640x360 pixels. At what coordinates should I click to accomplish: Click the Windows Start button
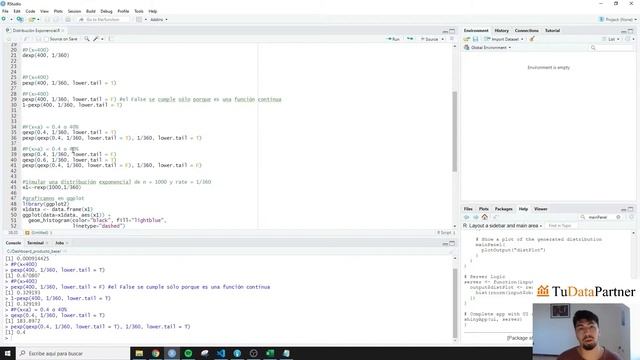click(x=8, y=353)
